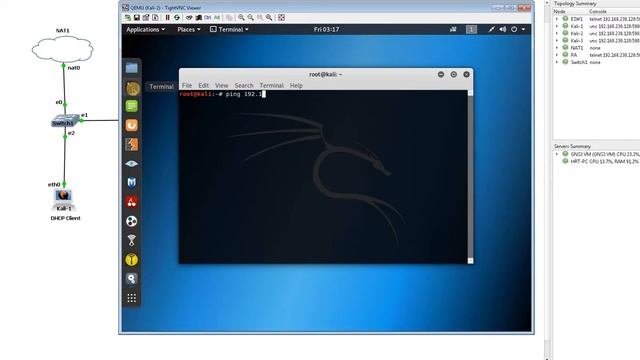Open the red cherries CherryTree dock icon
640x360 pixels.
131,202
